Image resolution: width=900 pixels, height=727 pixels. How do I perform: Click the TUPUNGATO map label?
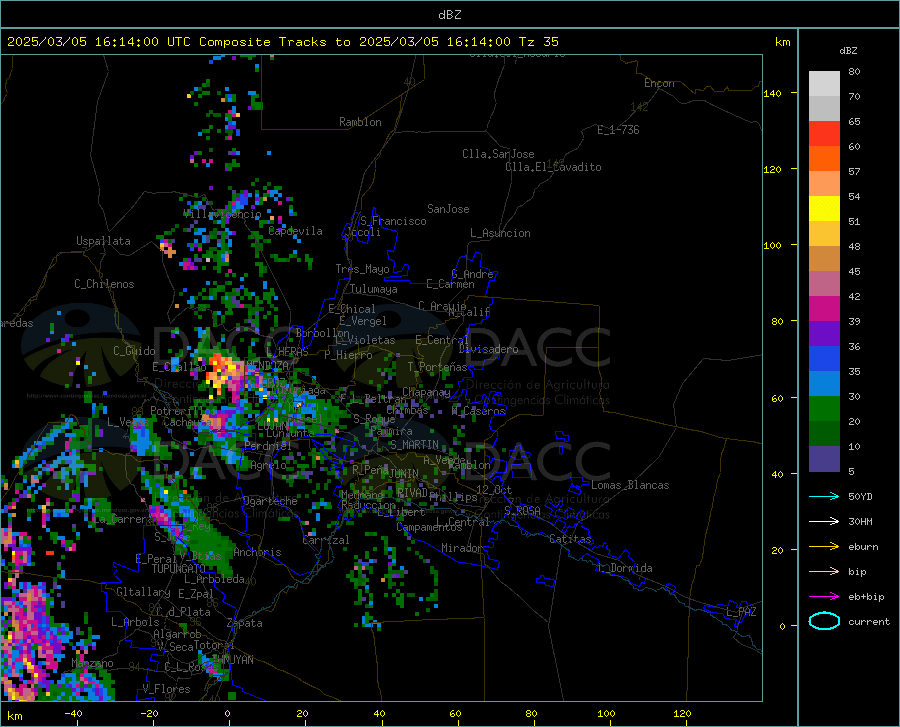click(179, 569)
